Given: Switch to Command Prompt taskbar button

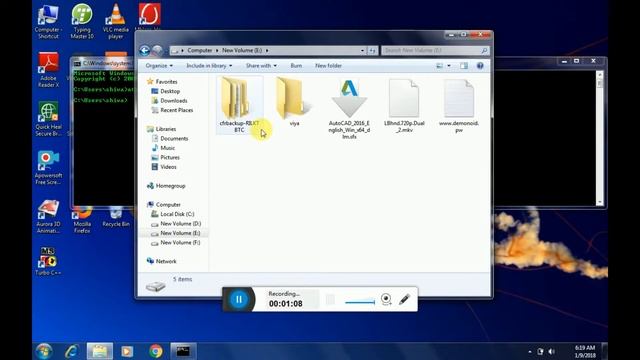Looking at the screenshot, I should coord(183,351).
